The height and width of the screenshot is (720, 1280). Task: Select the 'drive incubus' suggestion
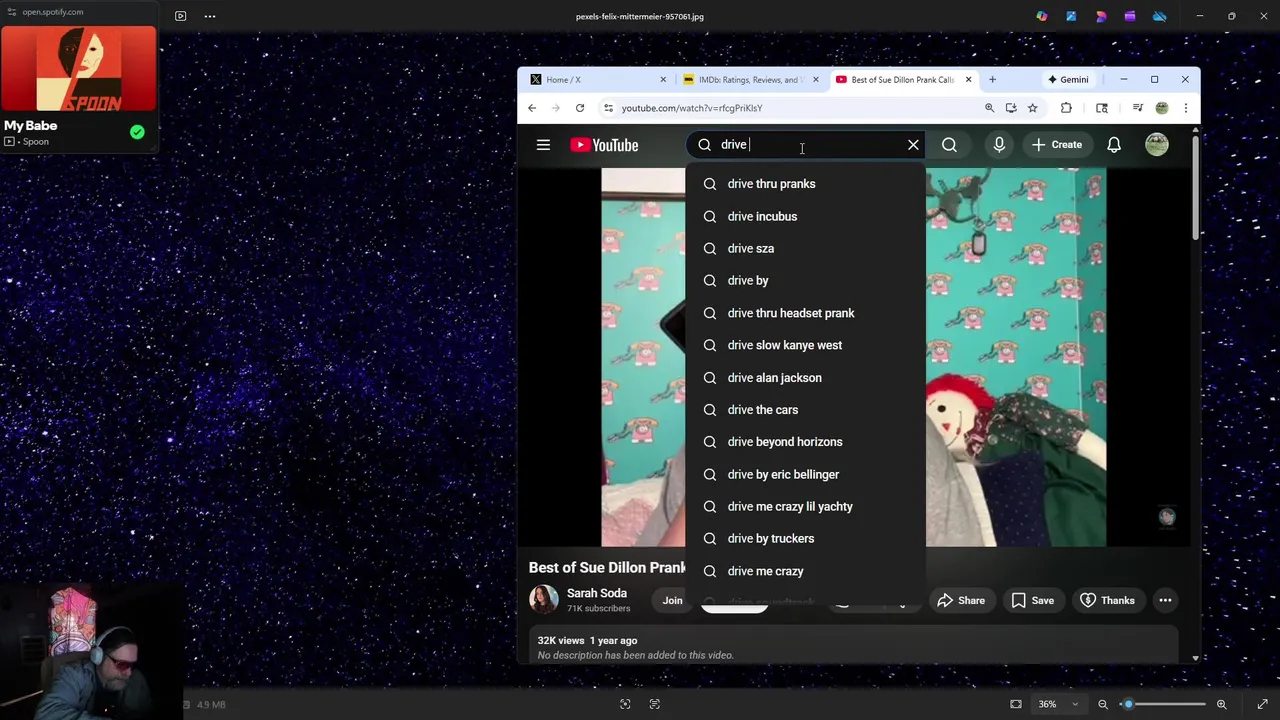pyautogui.click(x=806, y=216)
